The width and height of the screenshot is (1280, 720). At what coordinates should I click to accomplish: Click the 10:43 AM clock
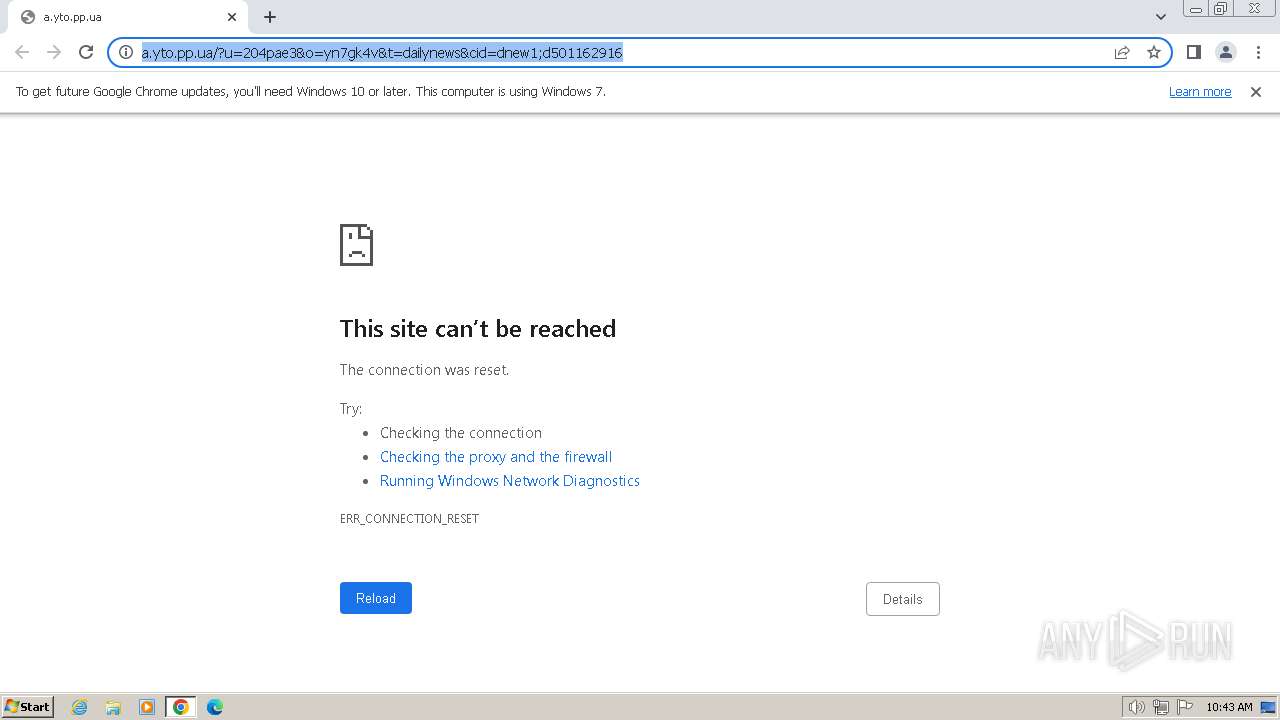[x=1229, y=707]
